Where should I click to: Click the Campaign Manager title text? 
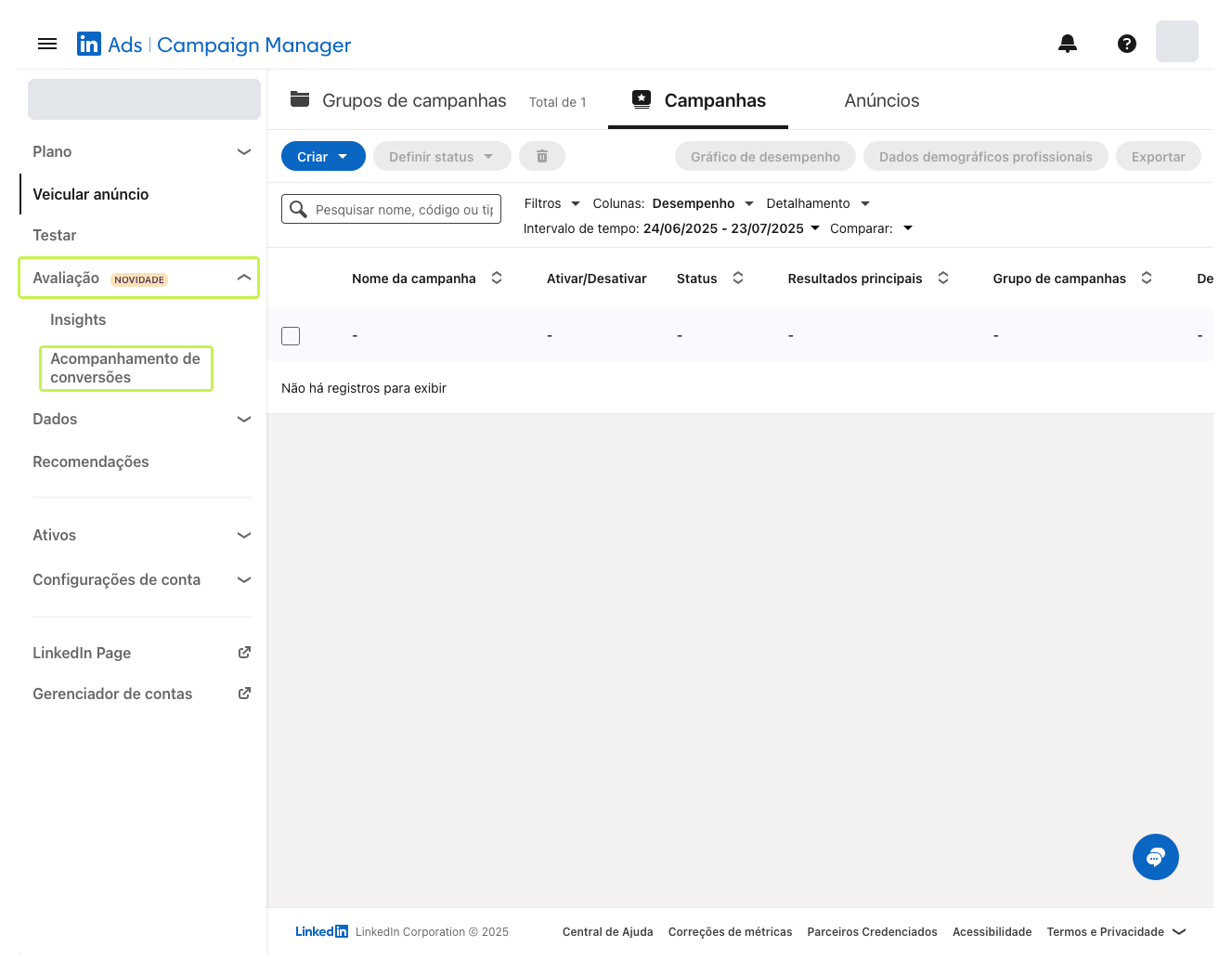(253, 45)
